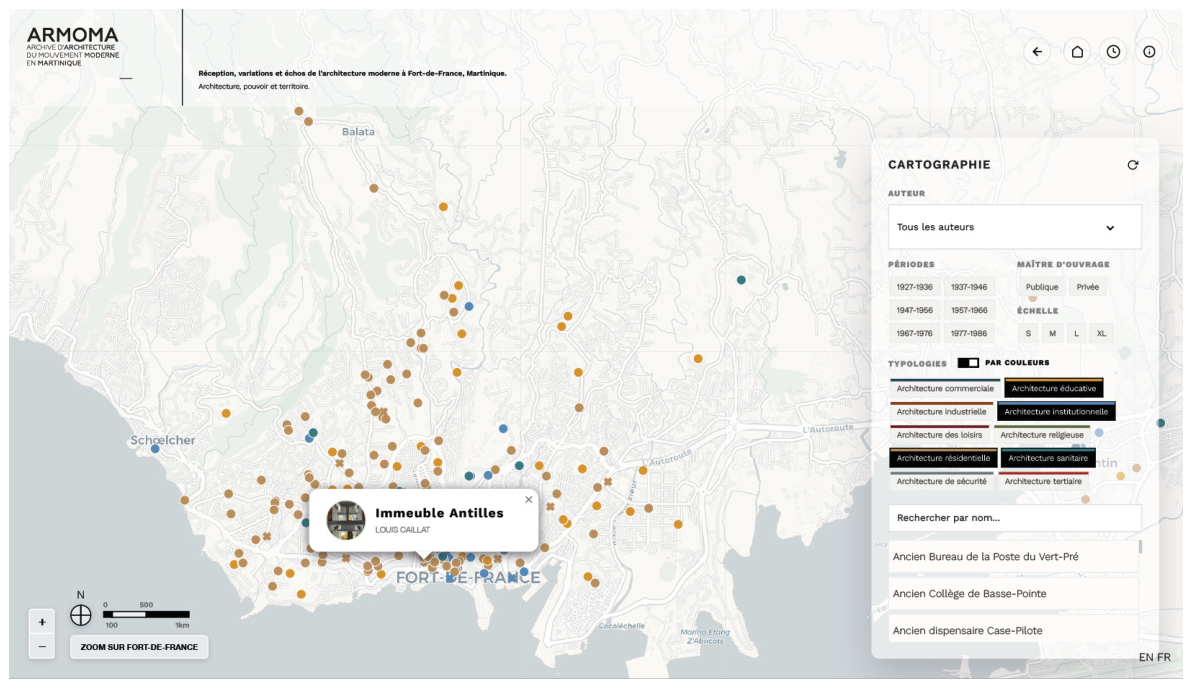Enable the Architecture commerciale filter
This screenshot has height=687, width=1191.
[x=945, y=388]
